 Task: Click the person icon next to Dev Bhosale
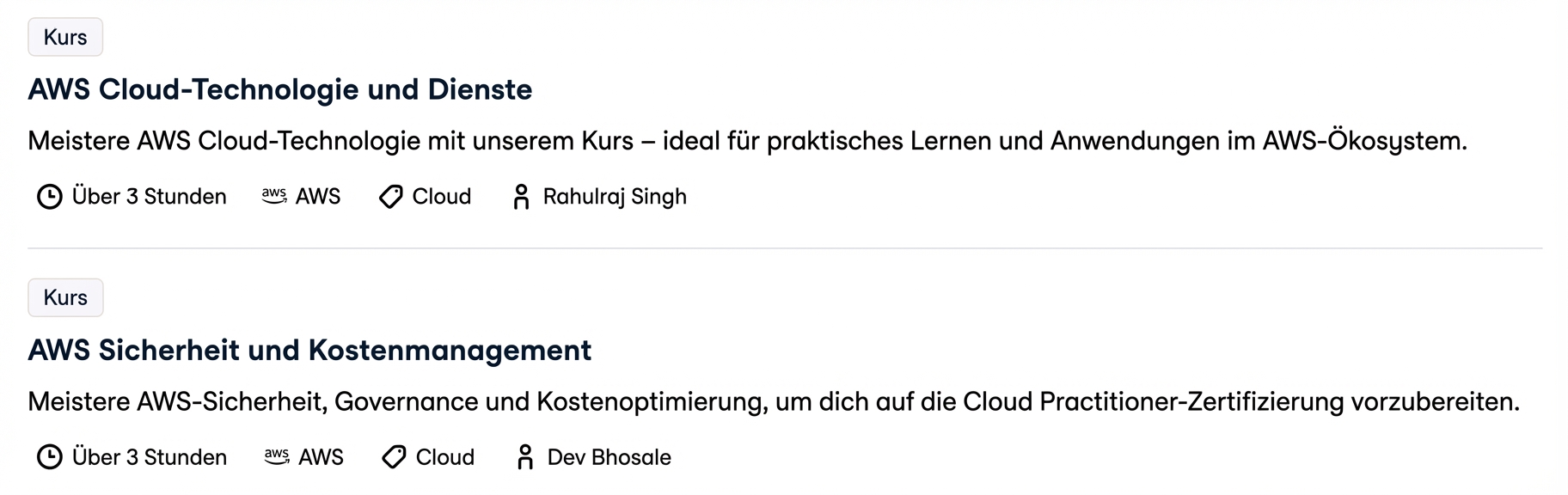coord(525,457)
